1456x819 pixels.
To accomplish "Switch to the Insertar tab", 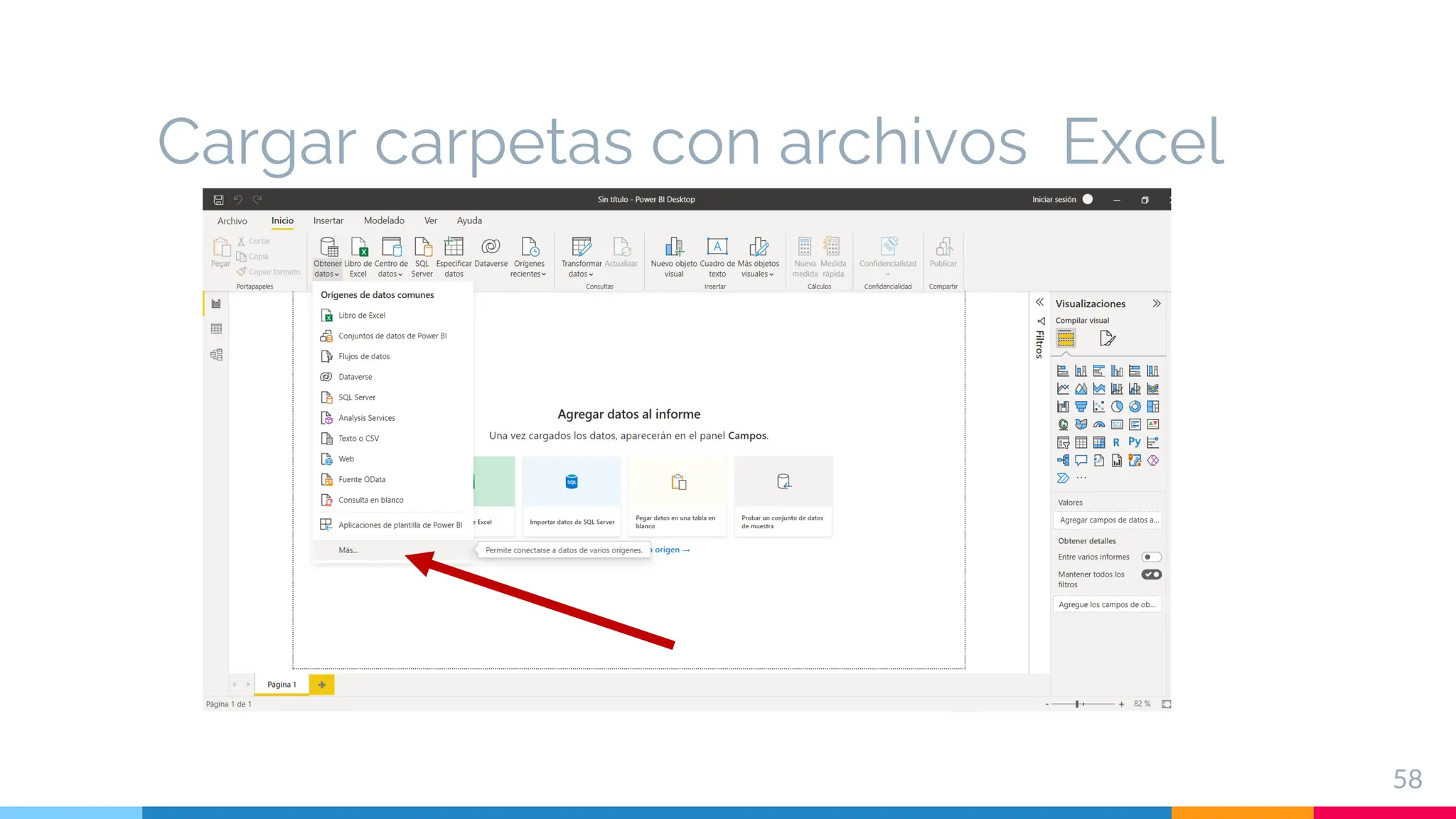I will (328, 221).
